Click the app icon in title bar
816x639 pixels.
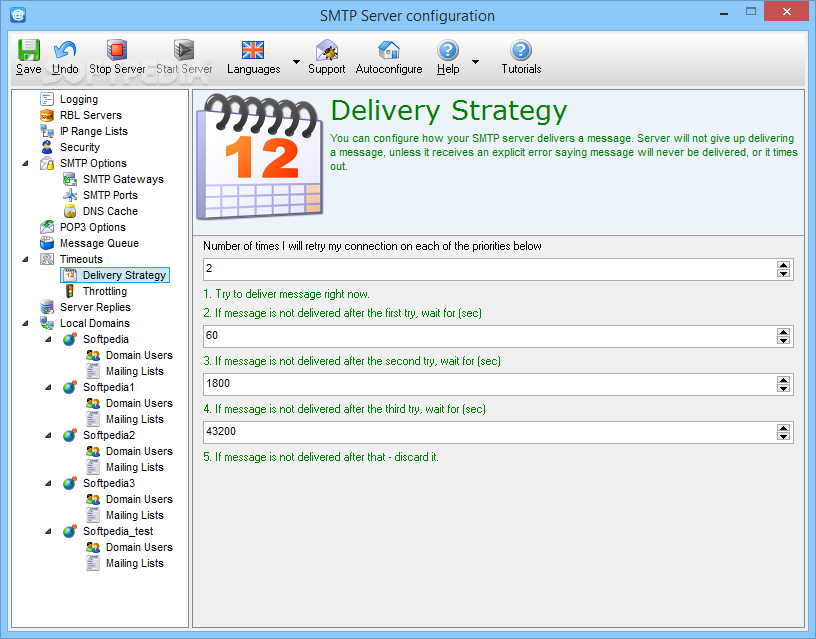(x=18, y=15)
